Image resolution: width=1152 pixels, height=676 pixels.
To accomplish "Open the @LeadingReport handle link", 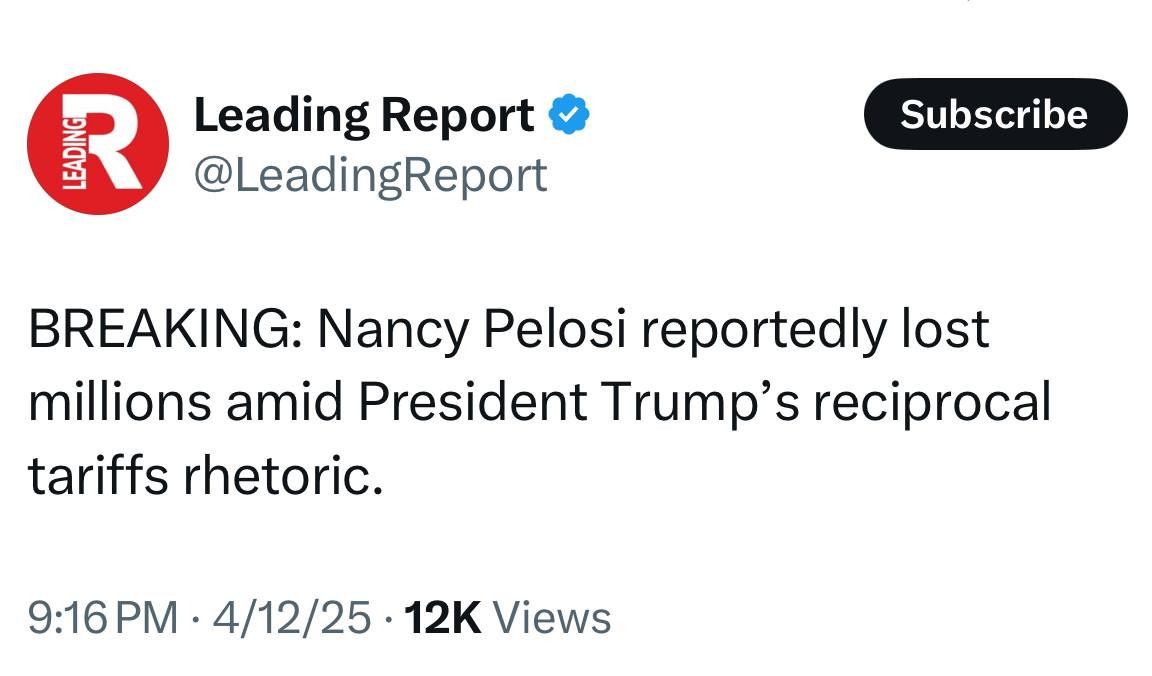I will [x=370, y=175].
